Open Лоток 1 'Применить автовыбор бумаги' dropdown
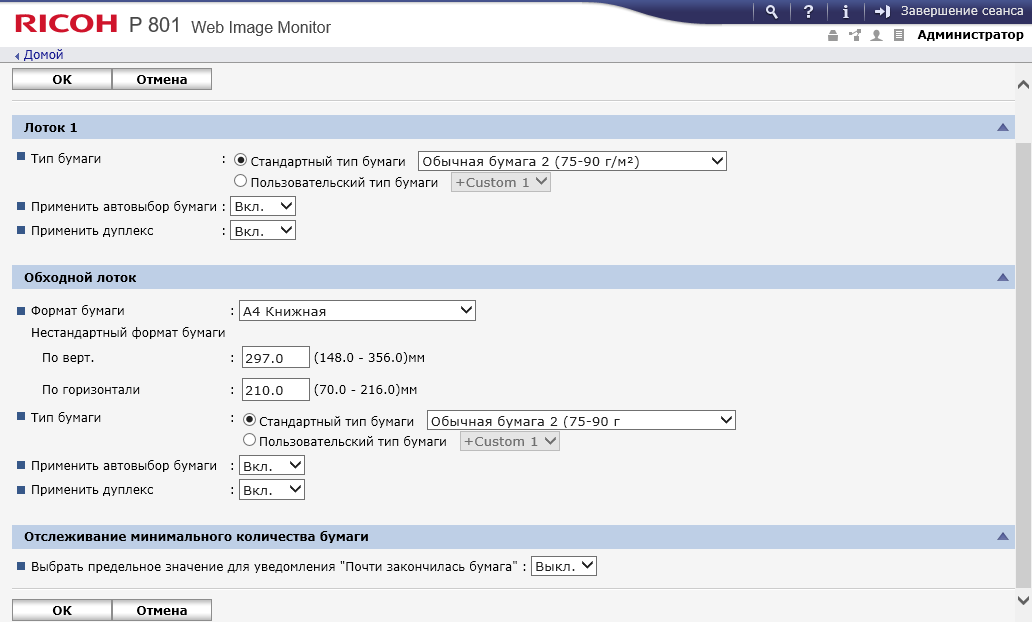Viewport: 1032px width, 622px height. (263, 206)
